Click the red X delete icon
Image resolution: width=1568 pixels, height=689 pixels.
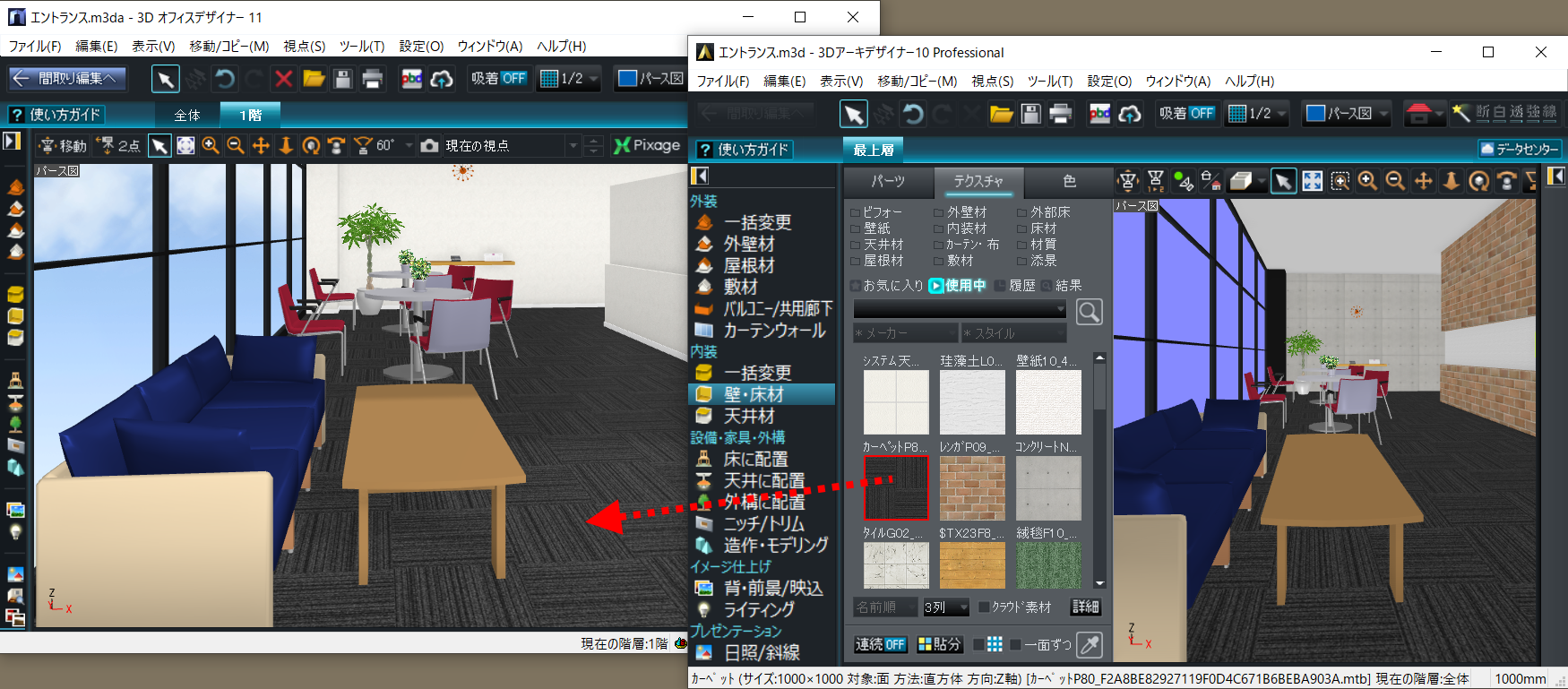click(283, 79)
